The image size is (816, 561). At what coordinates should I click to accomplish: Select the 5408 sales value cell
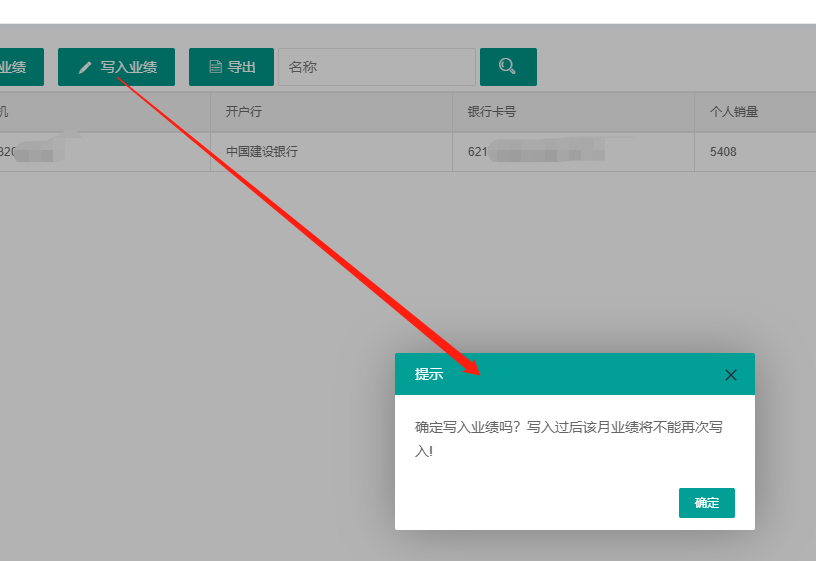point(723,152)
